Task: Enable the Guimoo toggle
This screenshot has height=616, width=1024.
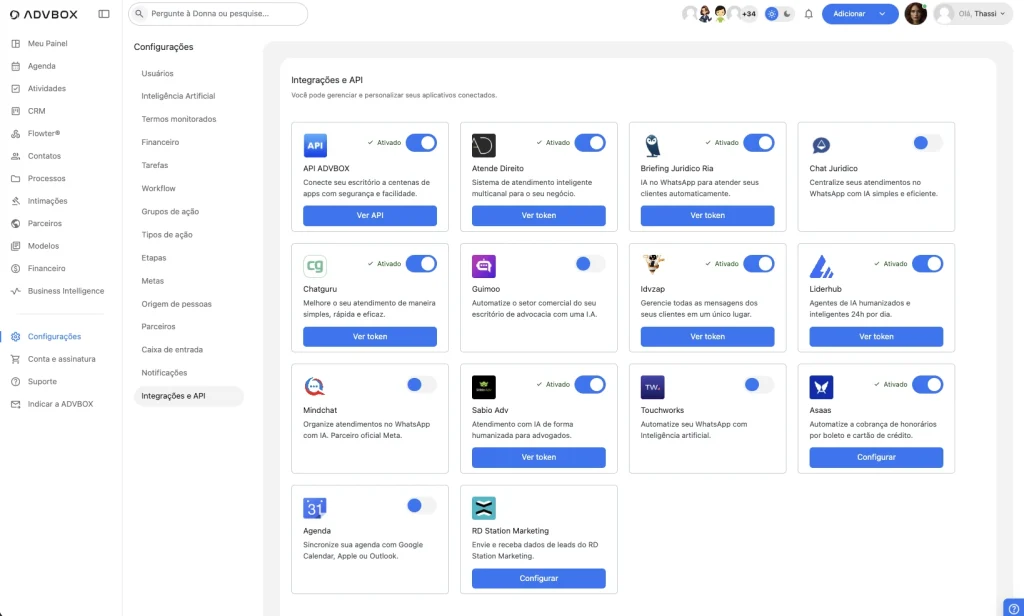Action: coord(590,263)
